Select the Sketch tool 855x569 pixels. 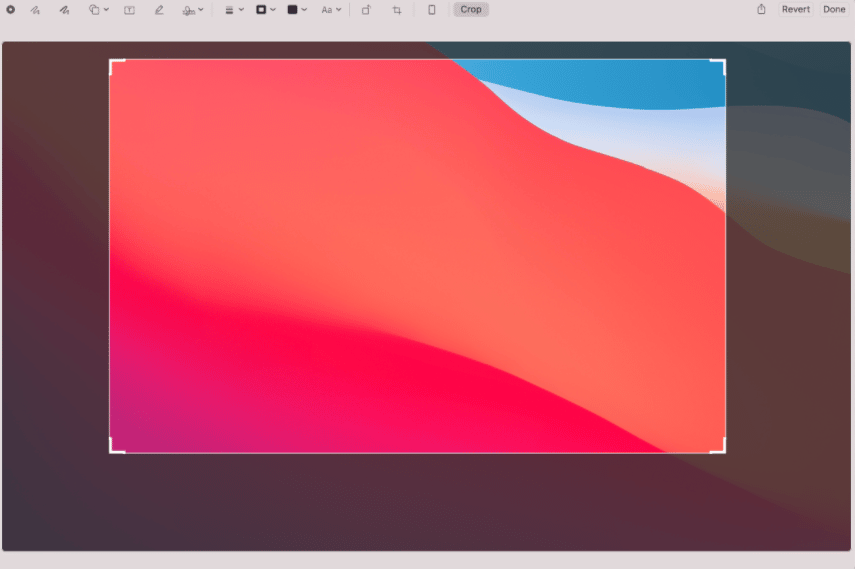[35, 10]
